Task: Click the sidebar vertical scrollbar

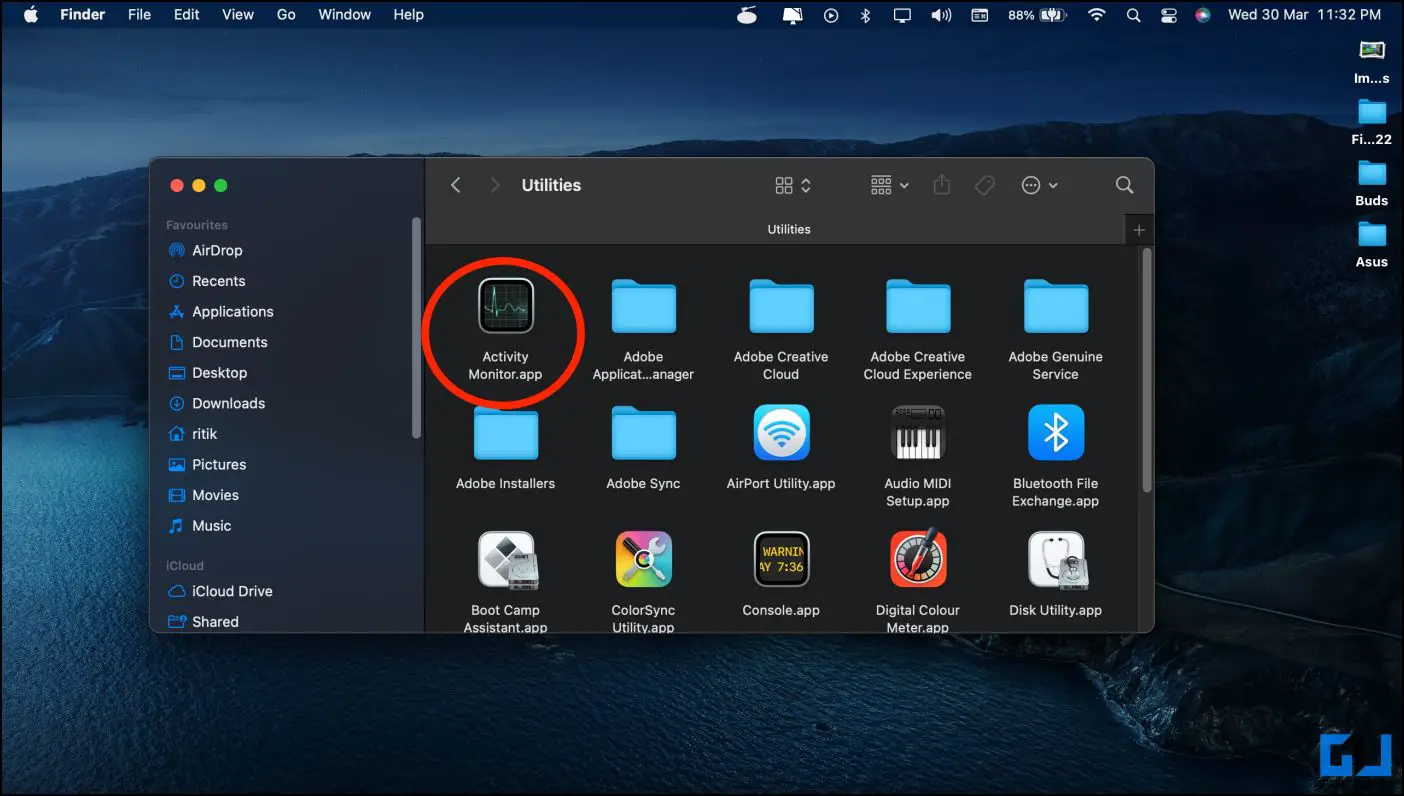Action: click(x=416, y=328)
